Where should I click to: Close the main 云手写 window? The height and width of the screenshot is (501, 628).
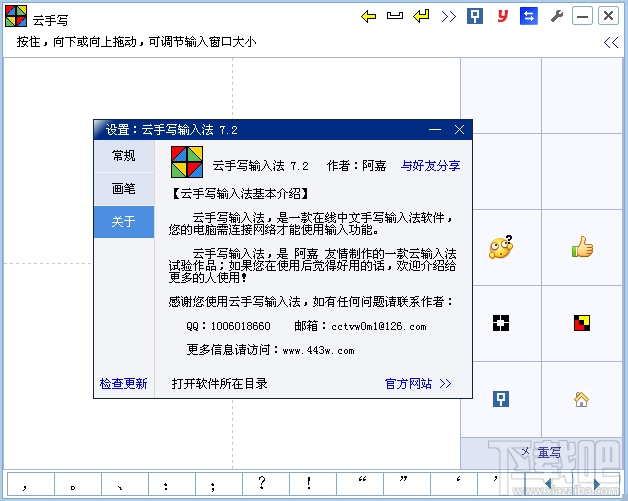click(608, 16)
